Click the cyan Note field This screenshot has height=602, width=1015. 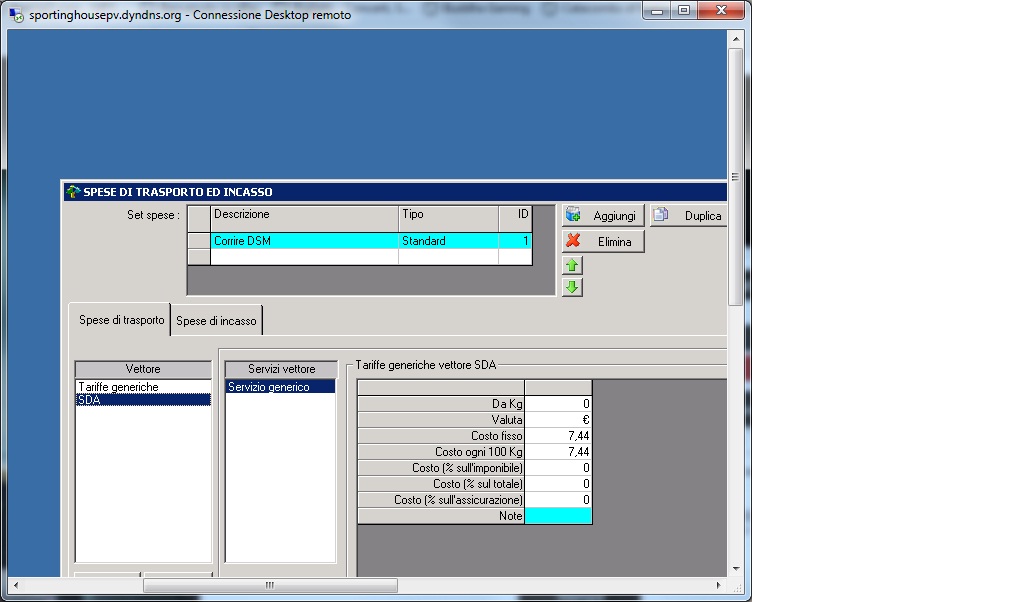558,516
